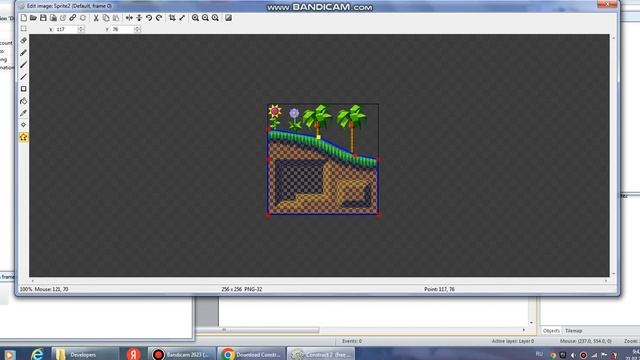Select the Fill bucket tool
Viewport: 640px width, 360px height.
(24, 101)
